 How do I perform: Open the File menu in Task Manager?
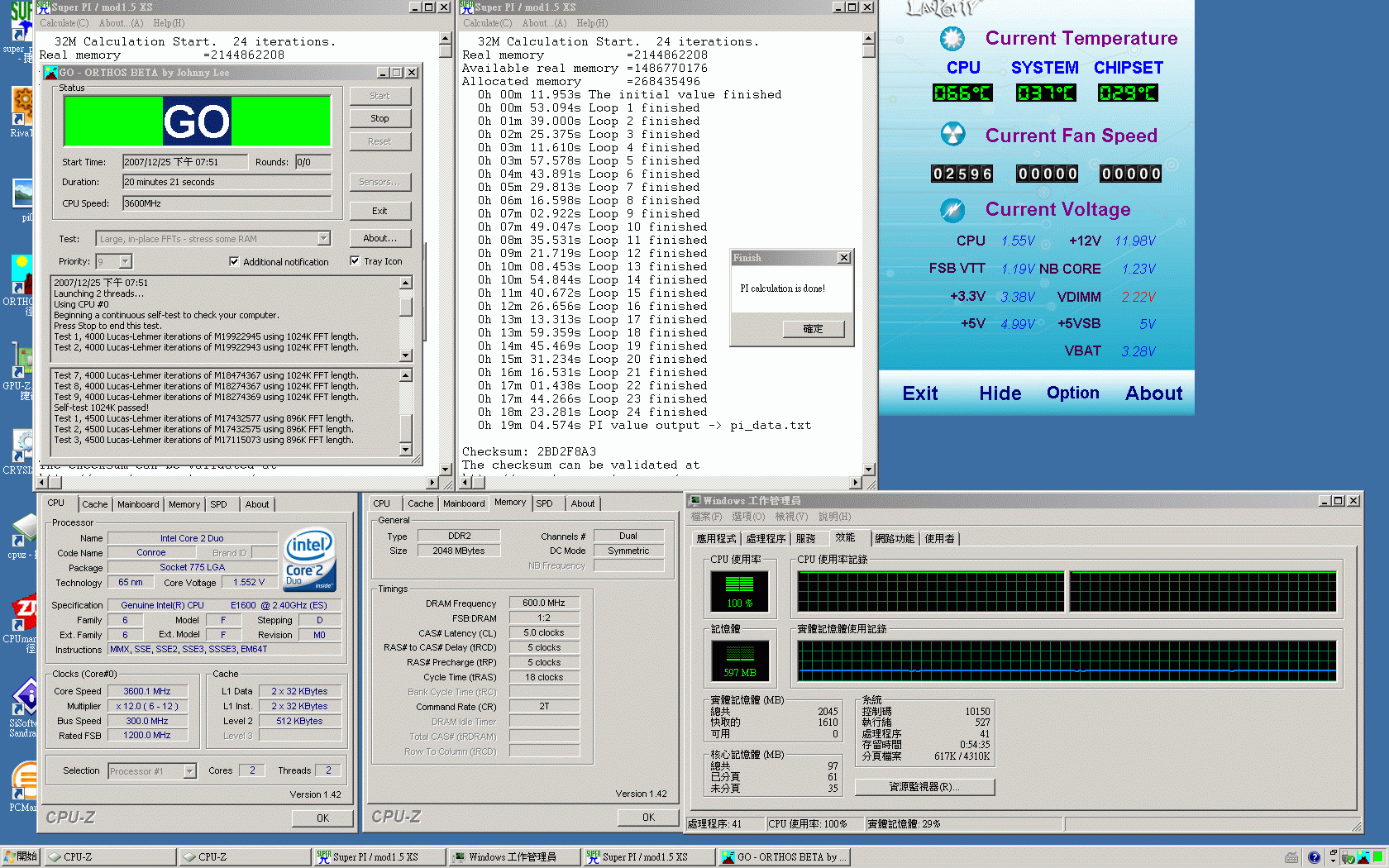[x=706, y=517]
